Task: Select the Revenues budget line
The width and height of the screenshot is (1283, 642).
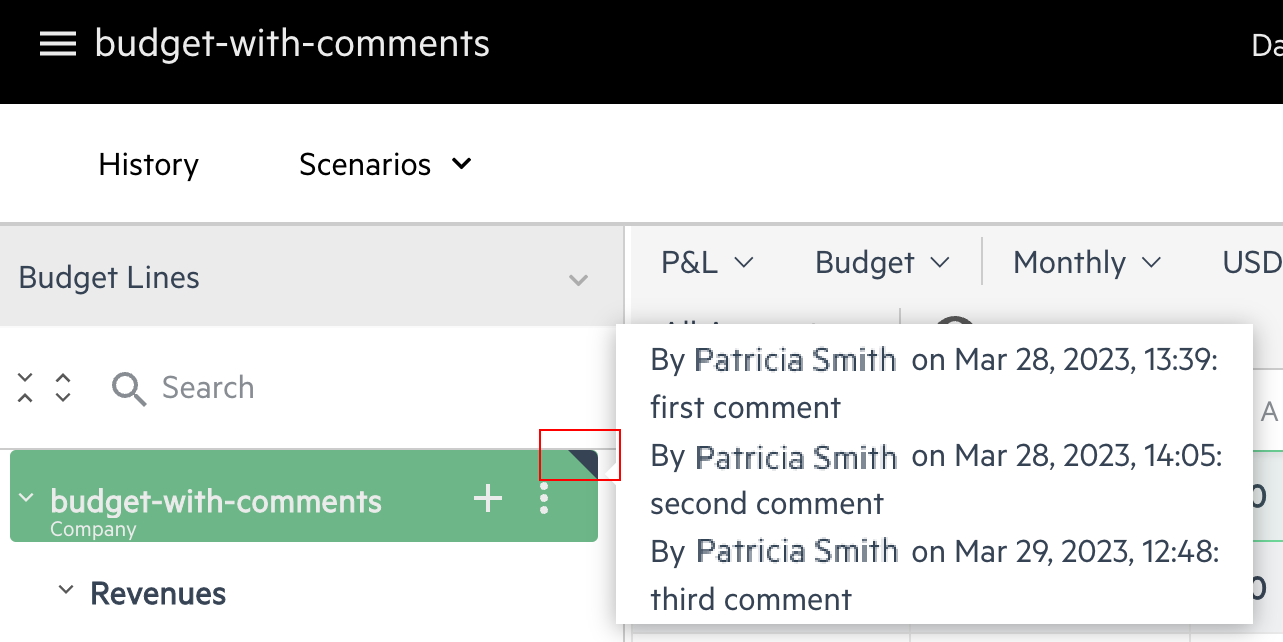Action: (x=158, y=594)
